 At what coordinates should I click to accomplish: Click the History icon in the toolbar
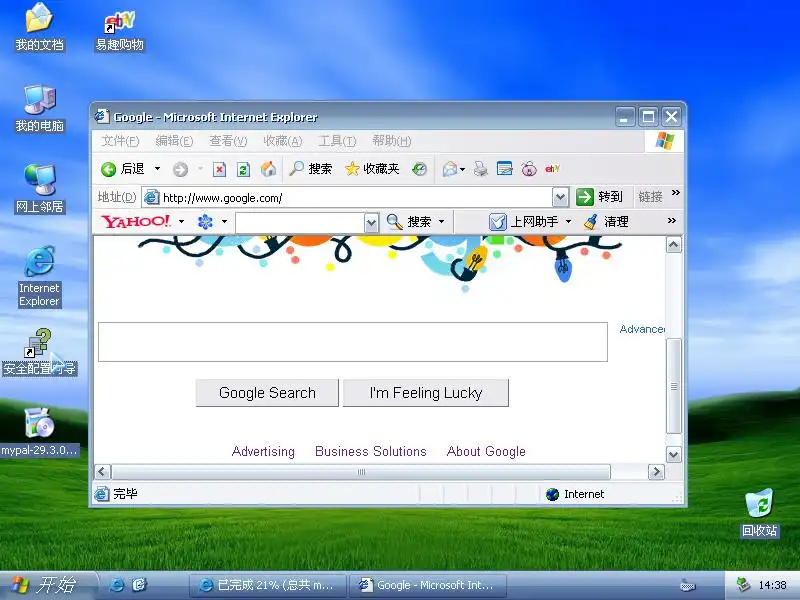point(419,169)
